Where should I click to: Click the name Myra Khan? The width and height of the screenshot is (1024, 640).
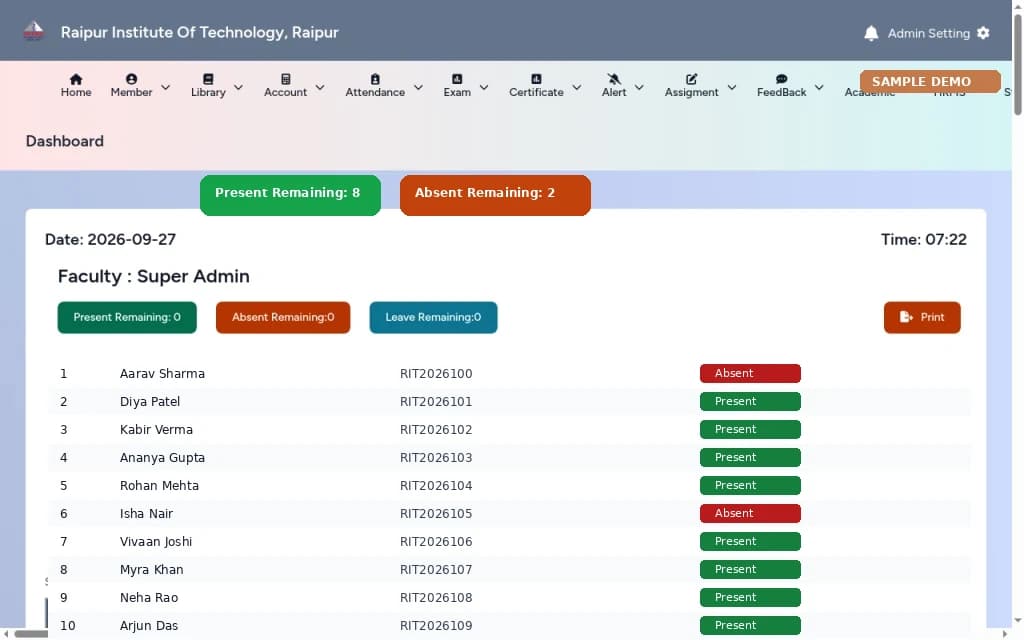point(152,569)
